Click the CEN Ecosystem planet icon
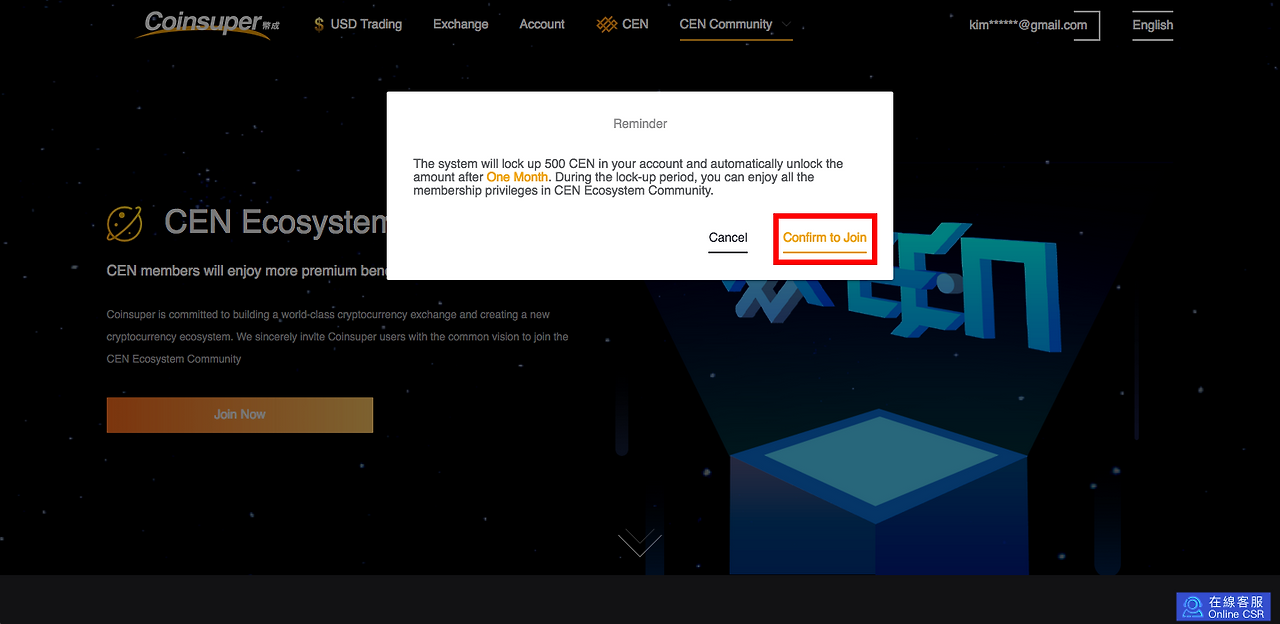Image resolution: width=1280 pixels, height=624 pixels. [124, 223]
